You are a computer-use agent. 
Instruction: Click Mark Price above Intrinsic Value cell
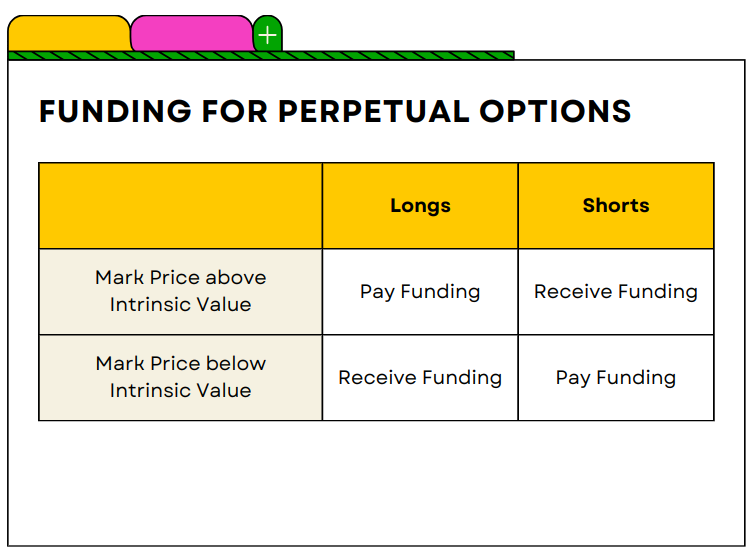180,292
